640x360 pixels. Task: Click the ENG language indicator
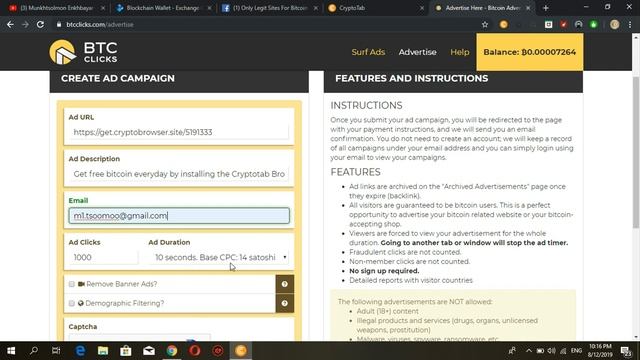576,351
